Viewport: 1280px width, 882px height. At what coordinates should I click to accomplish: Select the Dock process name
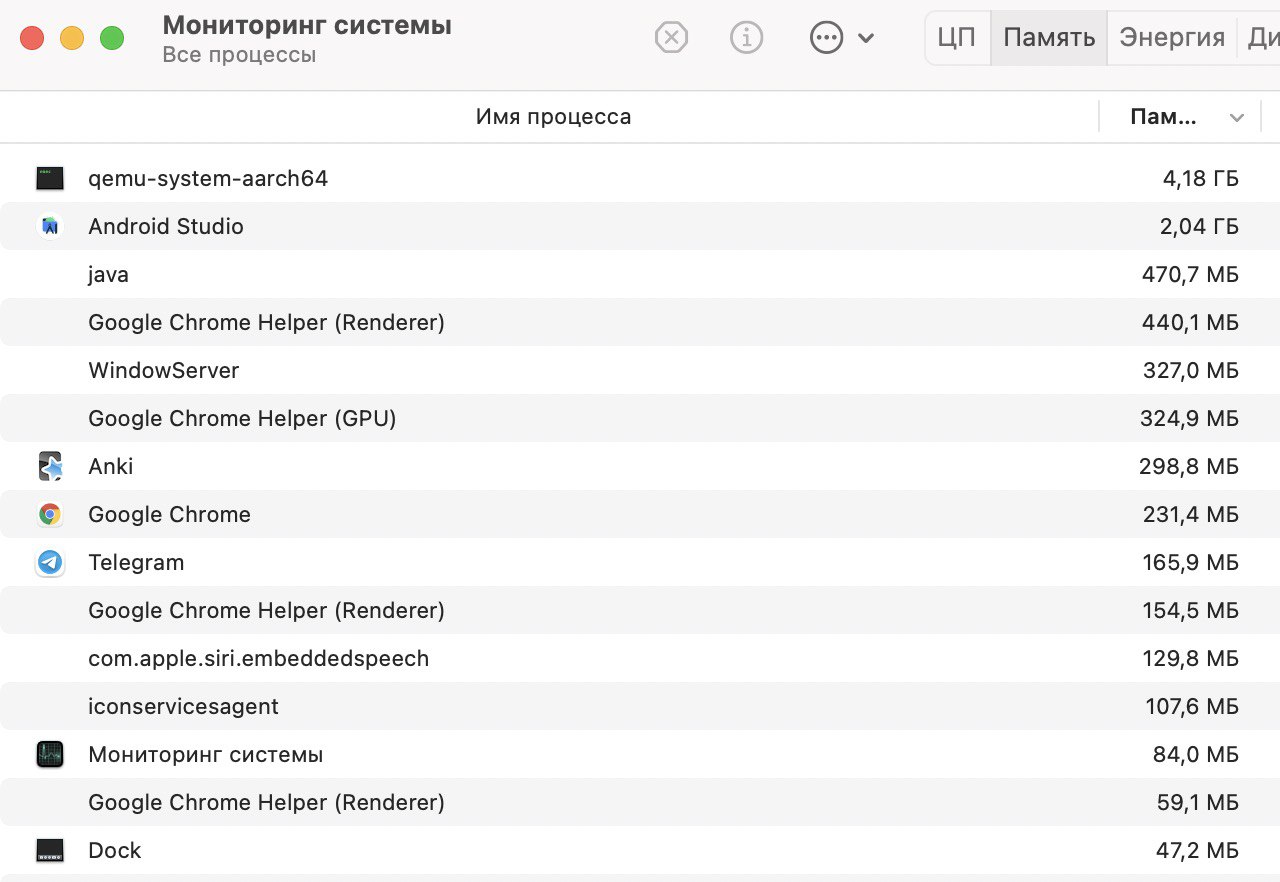pyautogui.click(x=115, y=850)
